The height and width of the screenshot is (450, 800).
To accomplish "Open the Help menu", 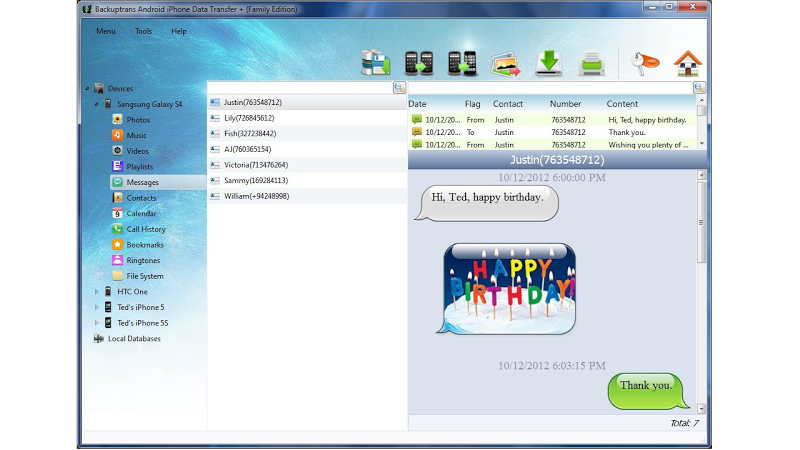I will (179, 31).
